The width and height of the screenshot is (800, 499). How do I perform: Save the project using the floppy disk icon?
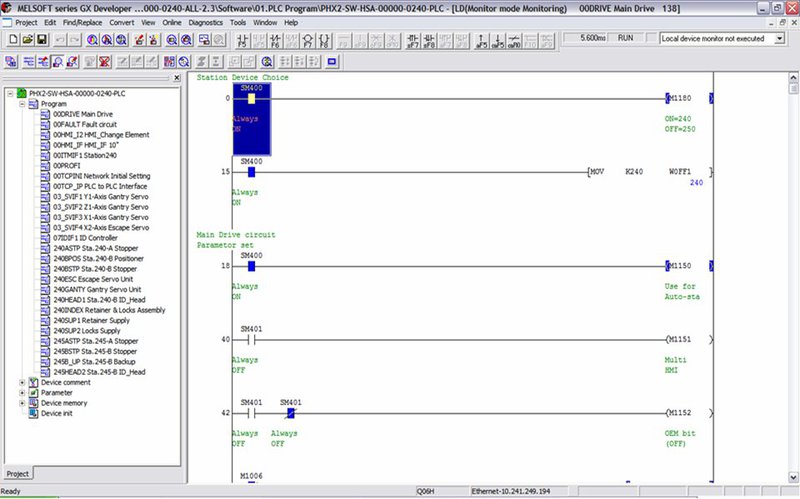(x=42, y=39)
